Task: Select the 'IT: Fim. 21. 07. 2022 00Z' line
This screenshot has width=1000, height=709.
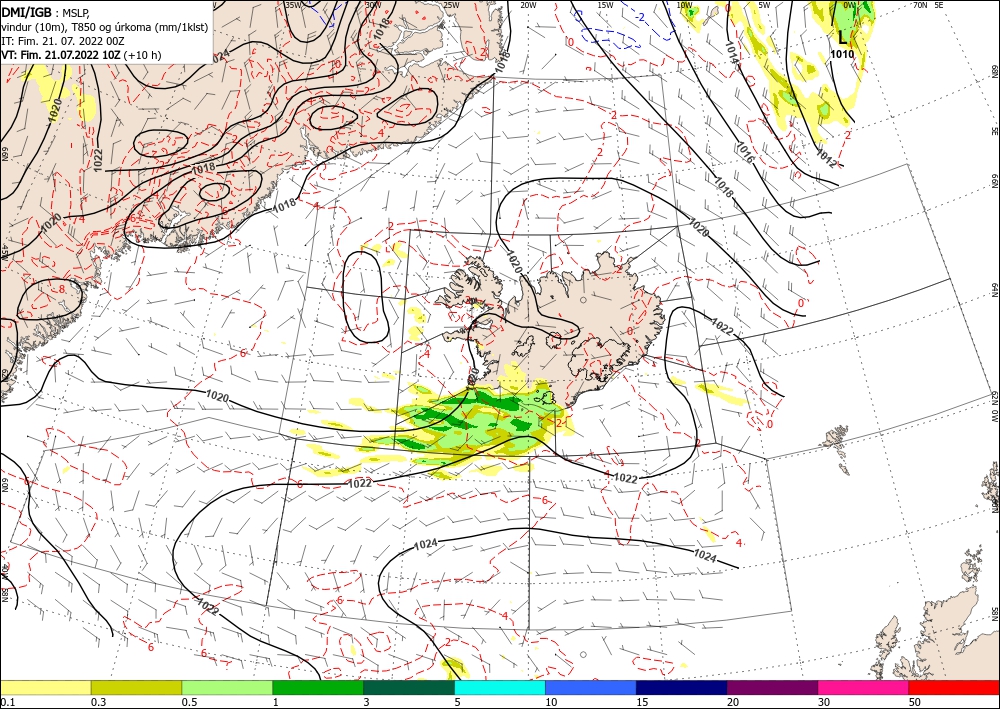Action: tap(62, 41)
